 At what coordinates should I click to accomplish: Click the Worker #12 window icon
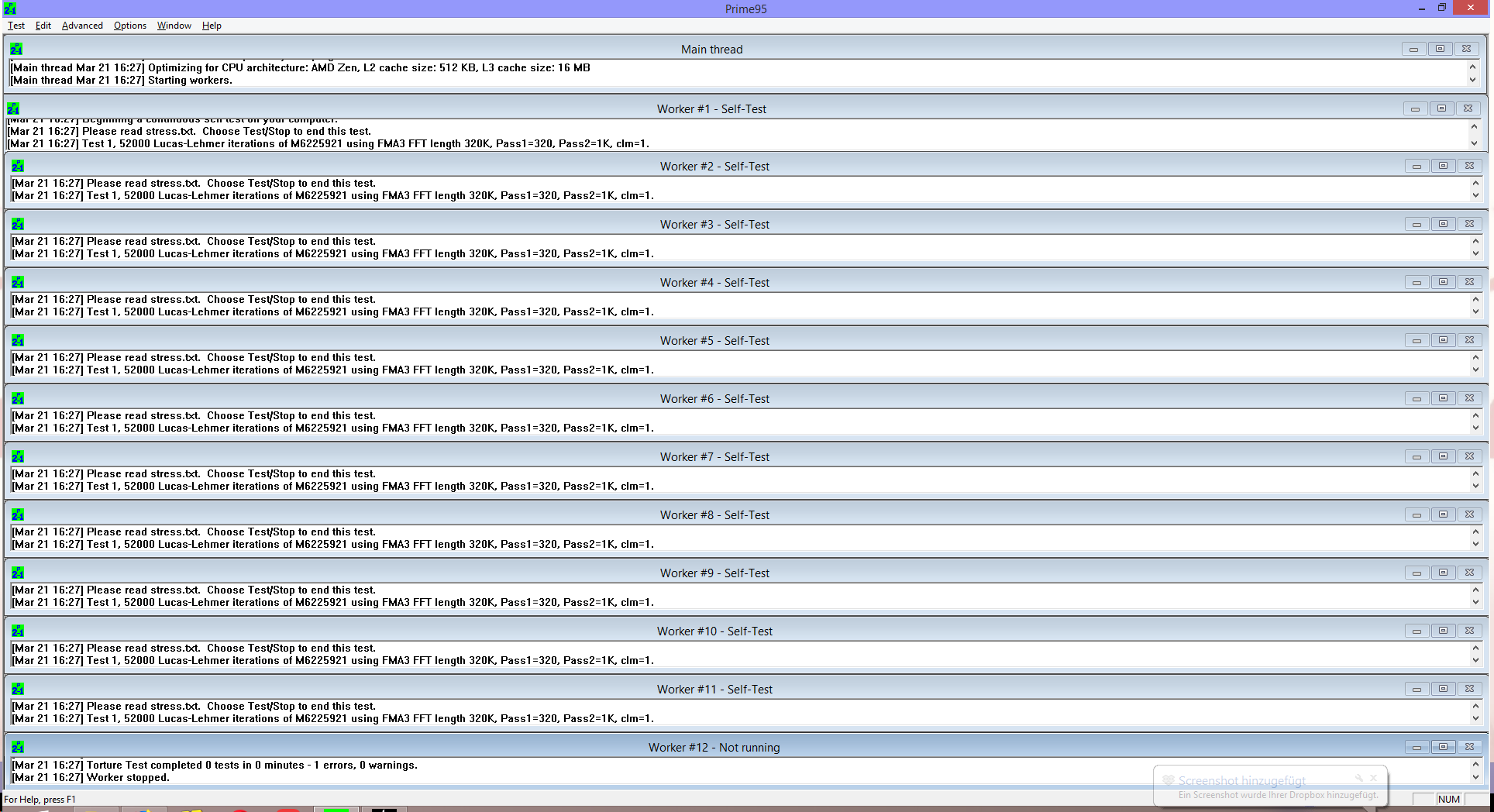pos(18,747)
